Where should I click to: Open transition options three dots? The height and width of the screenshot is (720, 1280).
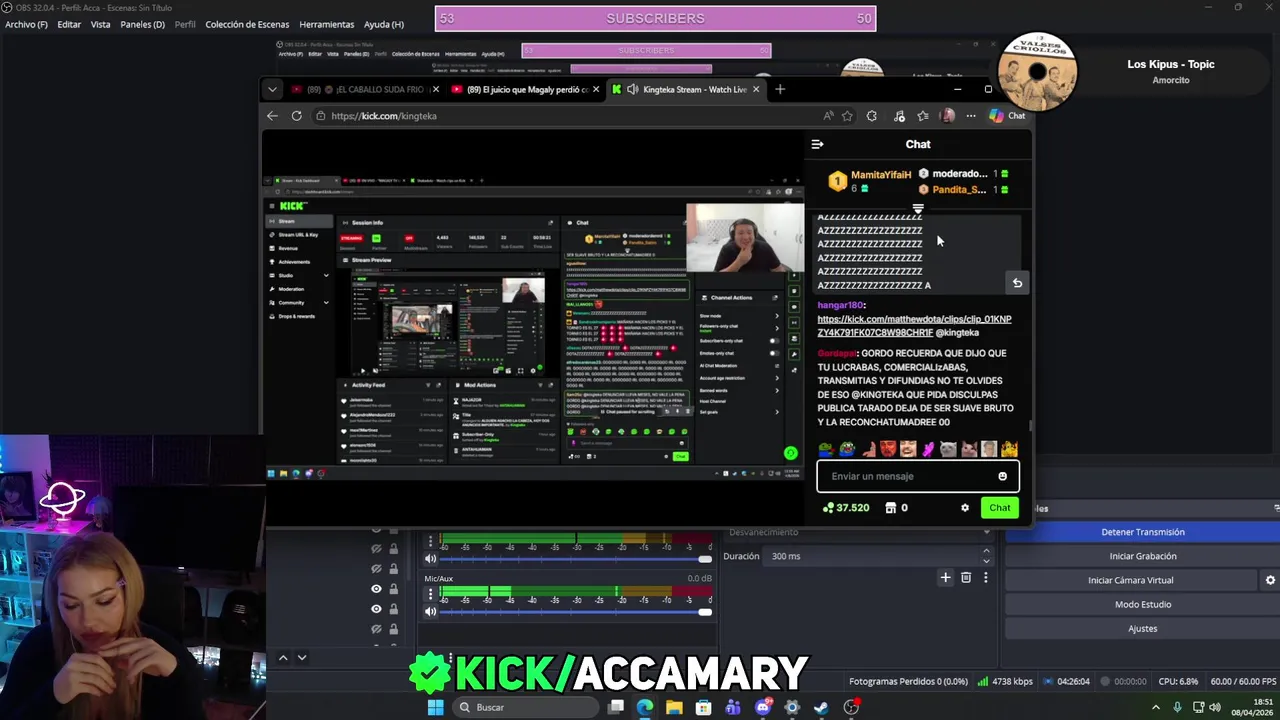pos(986,577)
